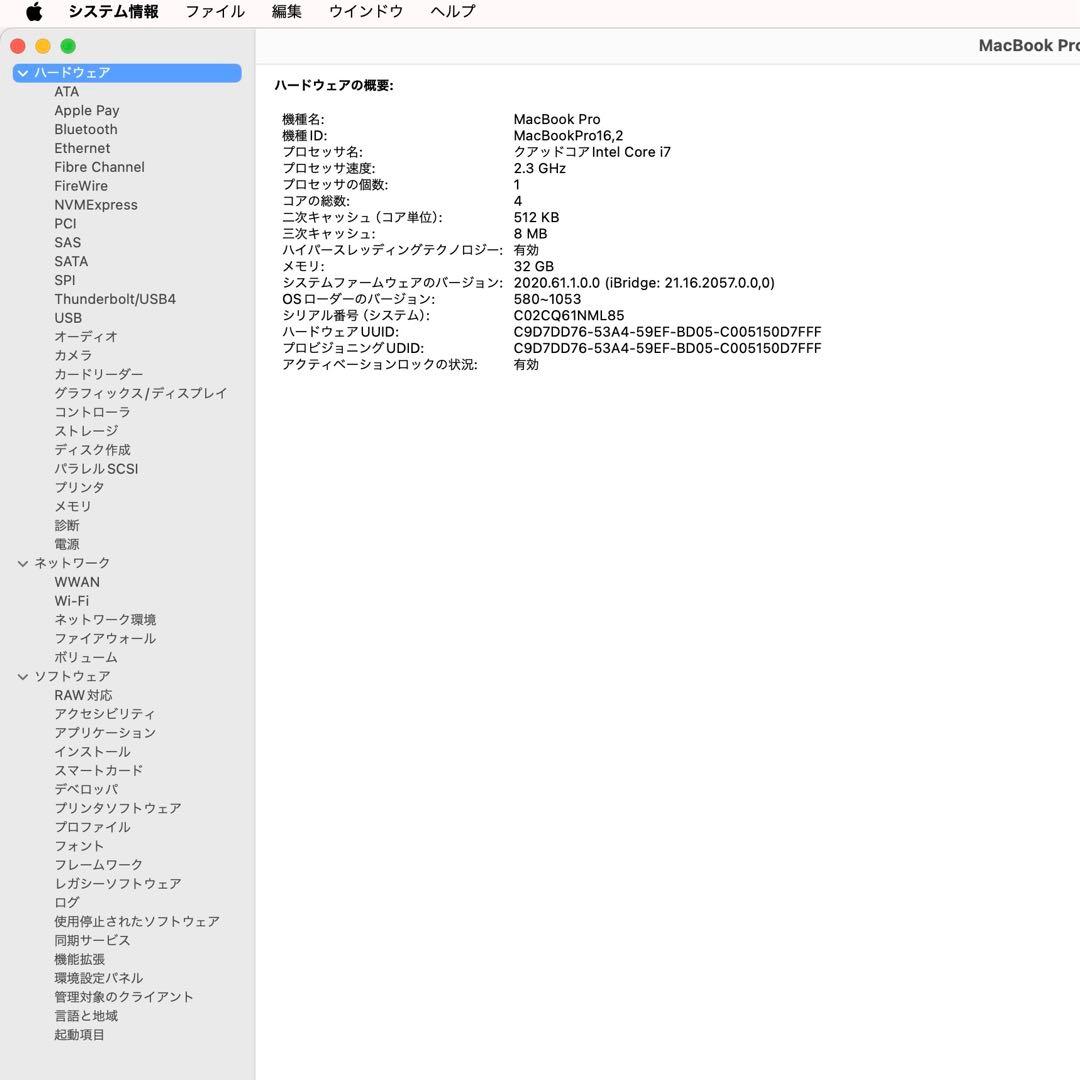Select ハードウェア in the sidebar
Viewport: 1080px width, 1080px height.
pos(127,73)
